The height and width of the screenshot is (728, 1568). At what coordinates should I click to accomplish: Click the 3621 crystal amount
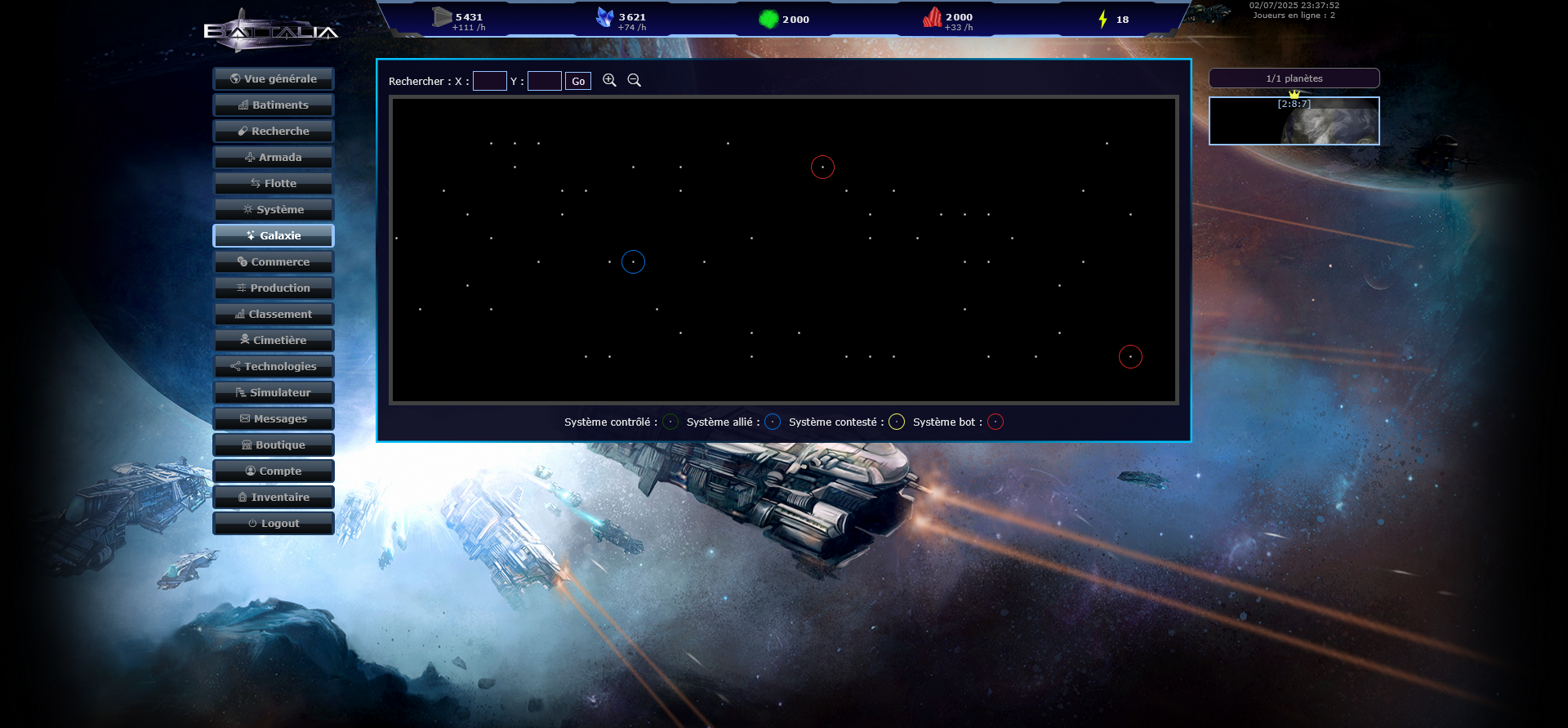point(632,17)
